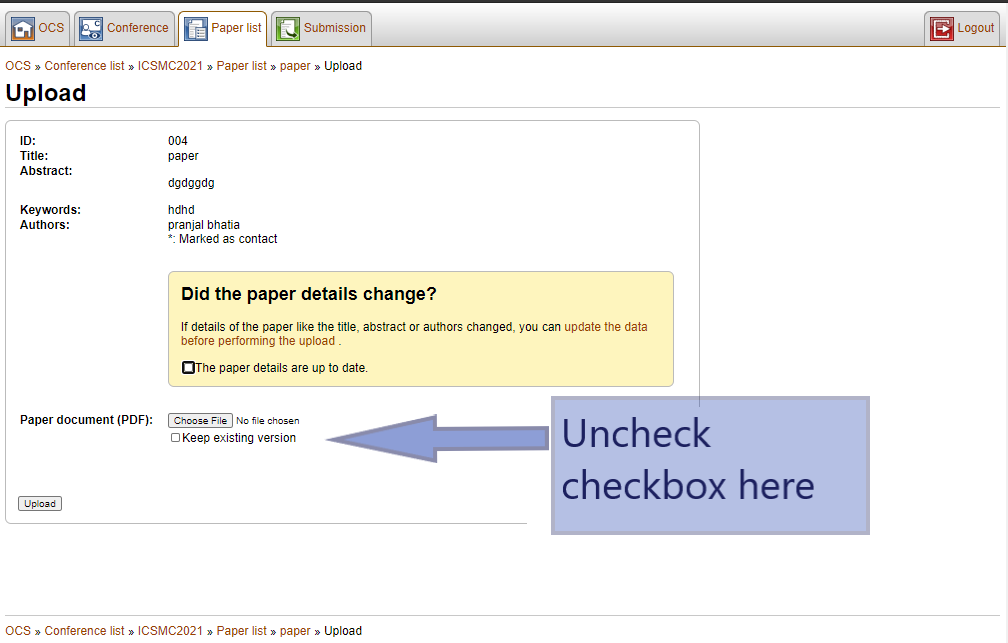Go to OCS in top breadcrumb

coord(18,66)
